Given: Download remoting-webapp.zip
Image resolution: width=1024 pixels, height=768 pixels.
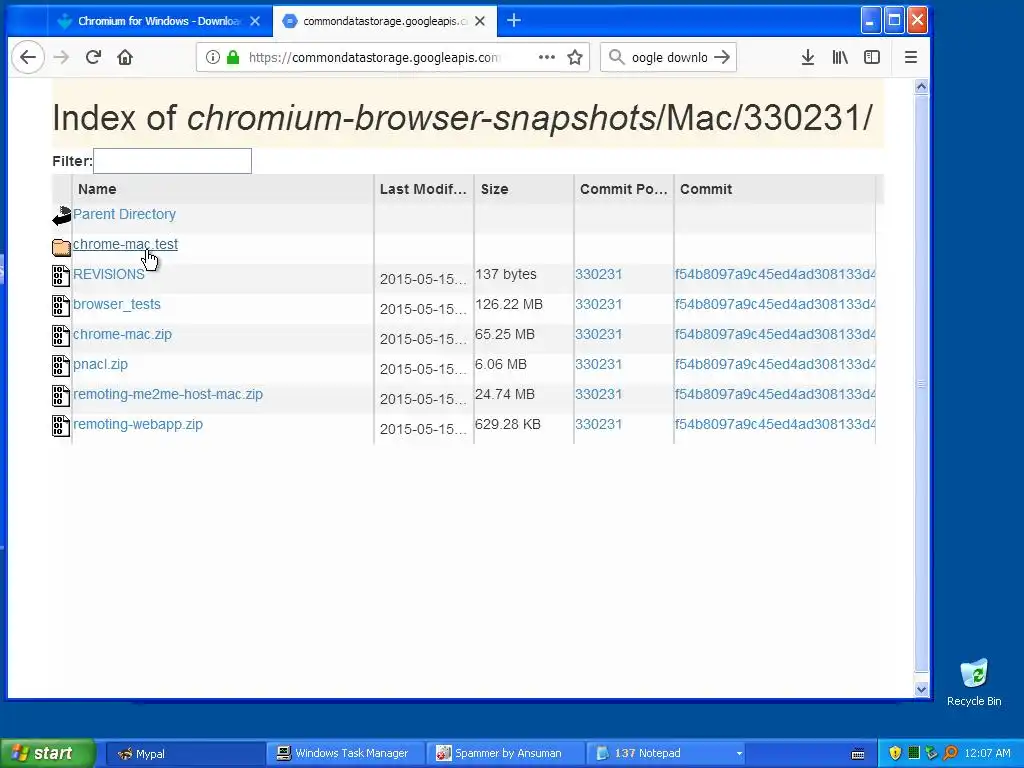Looking at the screenshot, I should click(138, 424).
